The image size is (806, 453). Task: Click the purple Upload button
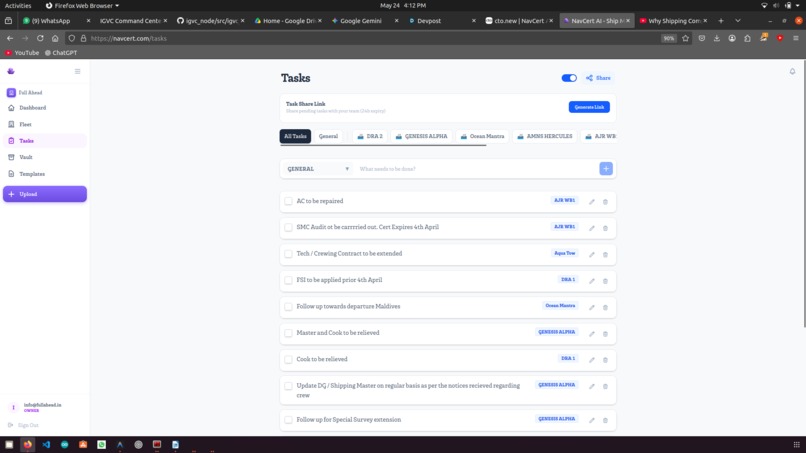45,194
